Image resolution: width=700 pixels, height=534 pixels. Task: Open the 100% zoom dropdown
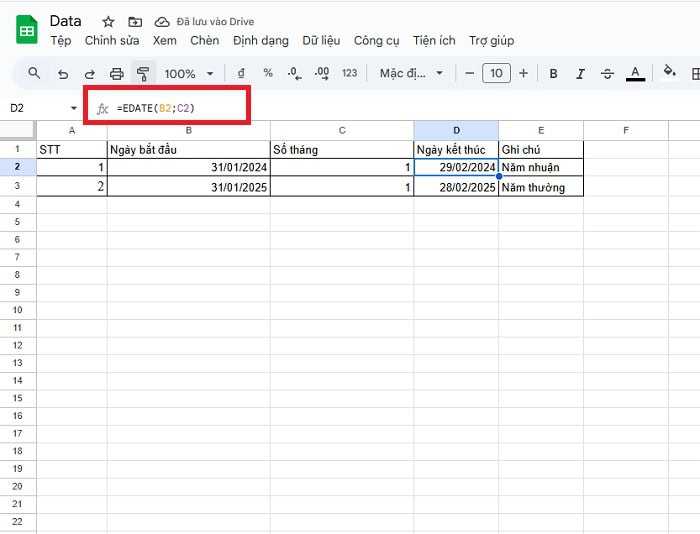[x=188, y=73]
